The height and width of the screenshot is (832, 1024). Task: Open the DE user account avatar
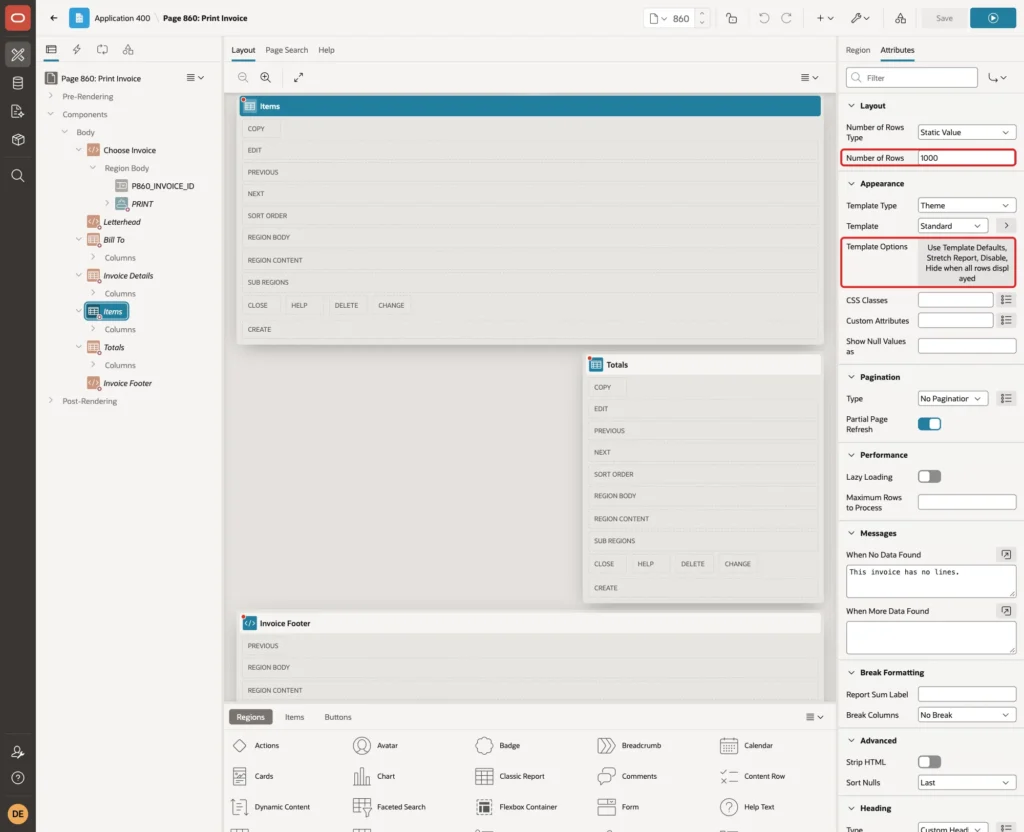point(18,814)
